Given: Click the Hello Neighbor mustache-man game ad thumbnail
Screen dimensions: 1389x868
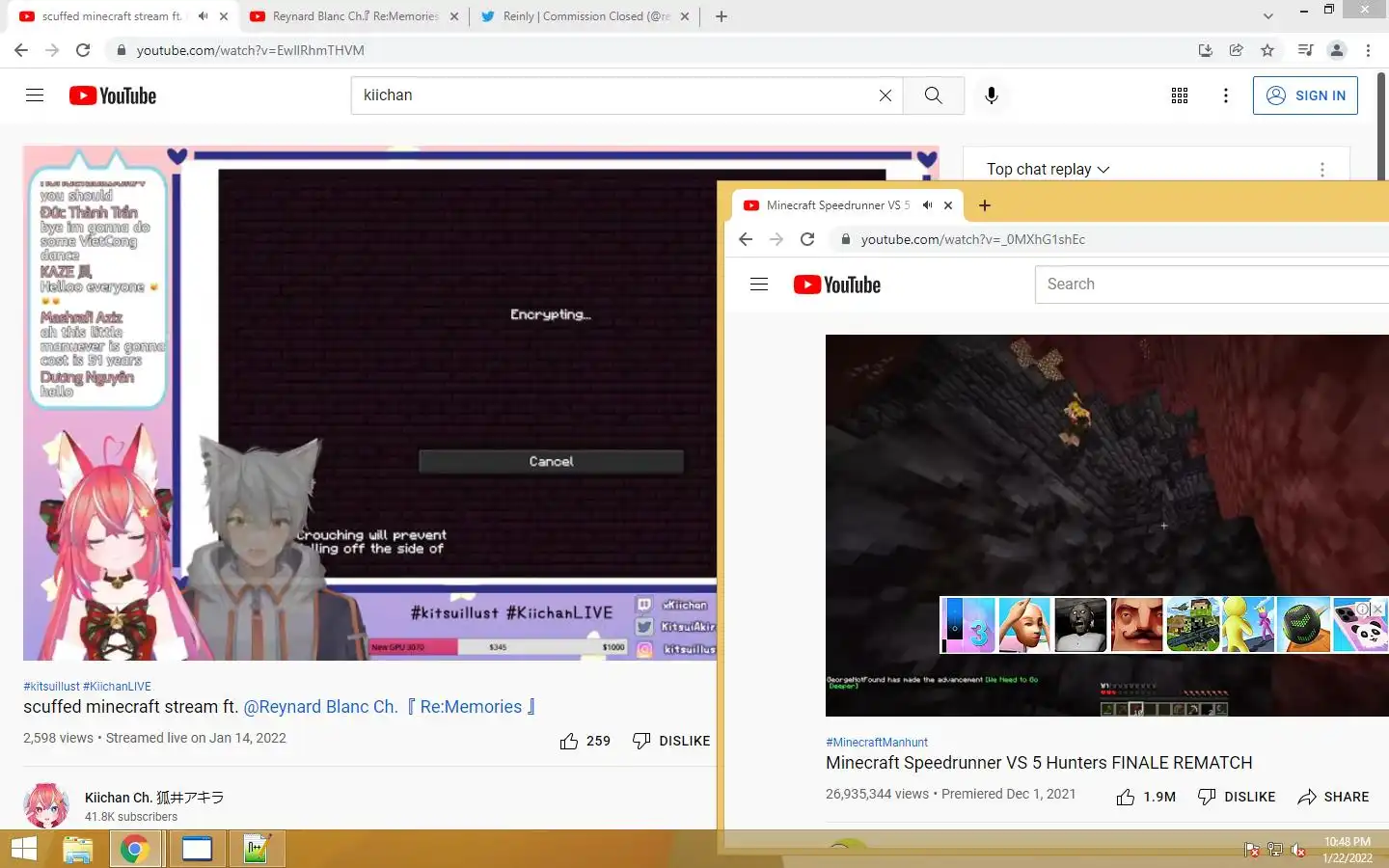Looking at the screenshot, I should [x=1137, y=625].
